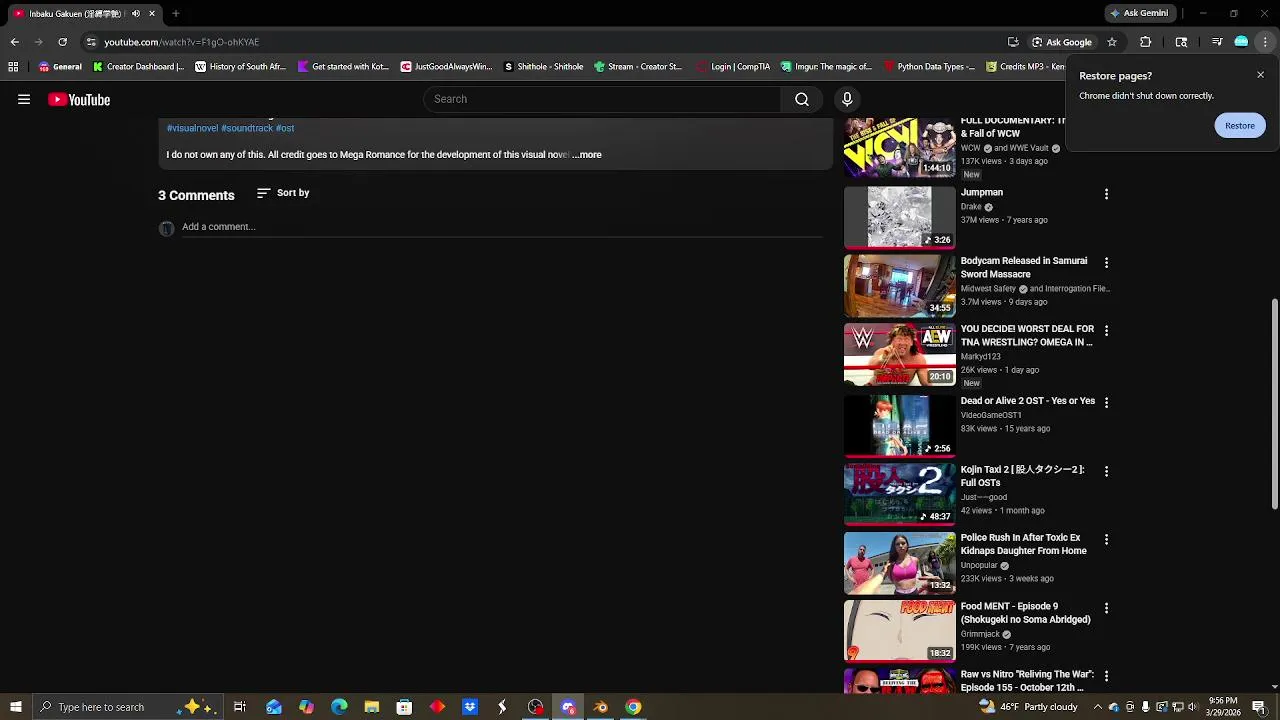This screenshot has height=720, width=1280.
Task: Mute the tab via speaker icon
Action: (136, 14)
